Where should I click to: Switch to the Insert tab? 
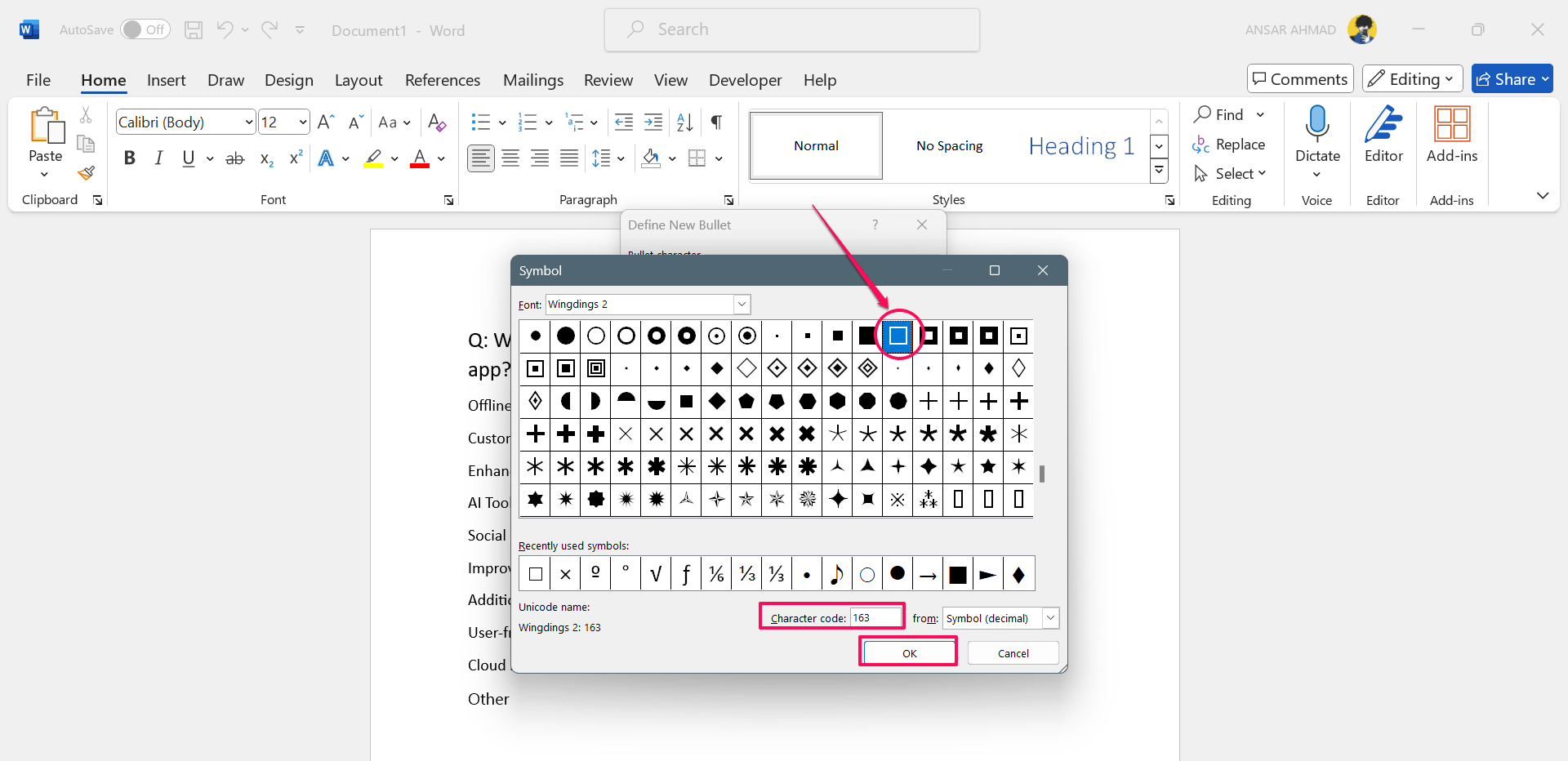click(x=167, y=80)
